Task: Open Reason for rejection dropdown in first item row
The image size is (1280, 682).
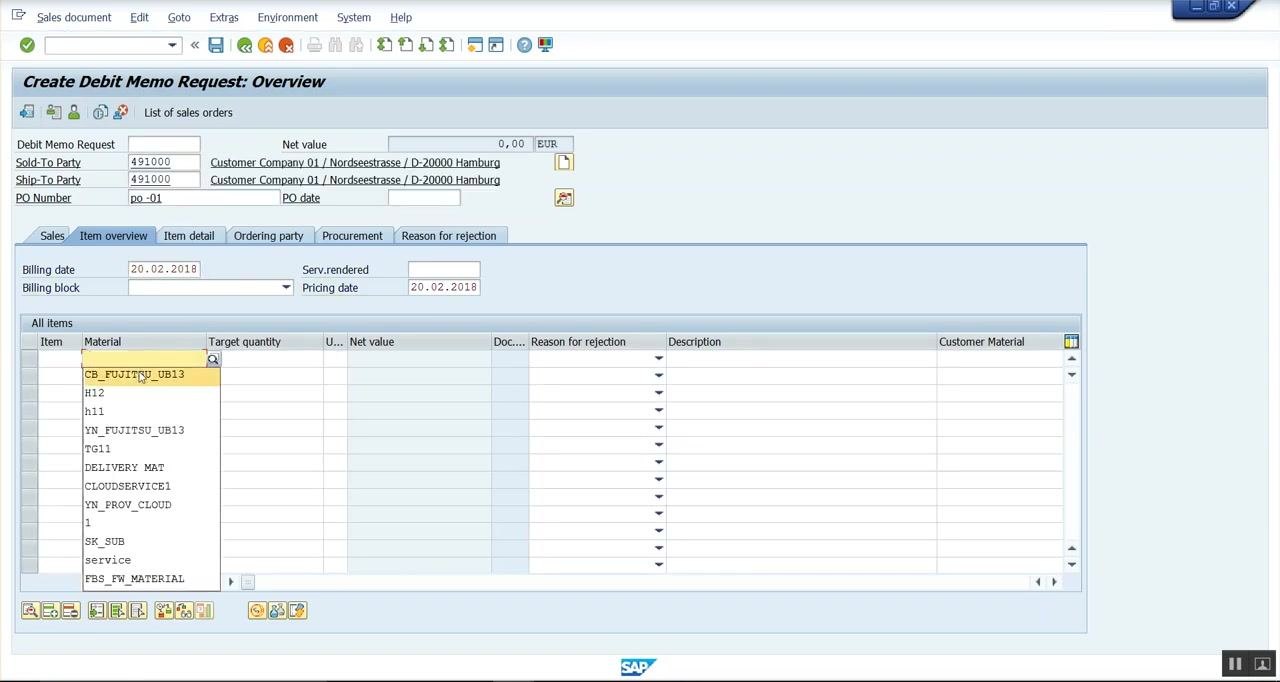Action: [x=658, y=359]
